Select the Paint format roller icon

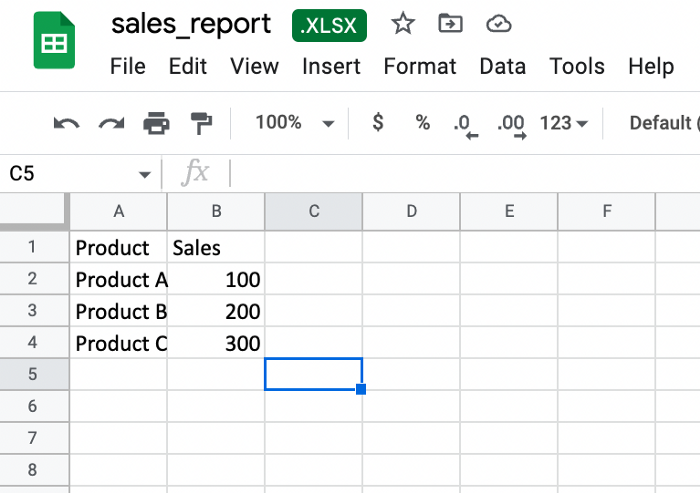[x=201, y=123]
